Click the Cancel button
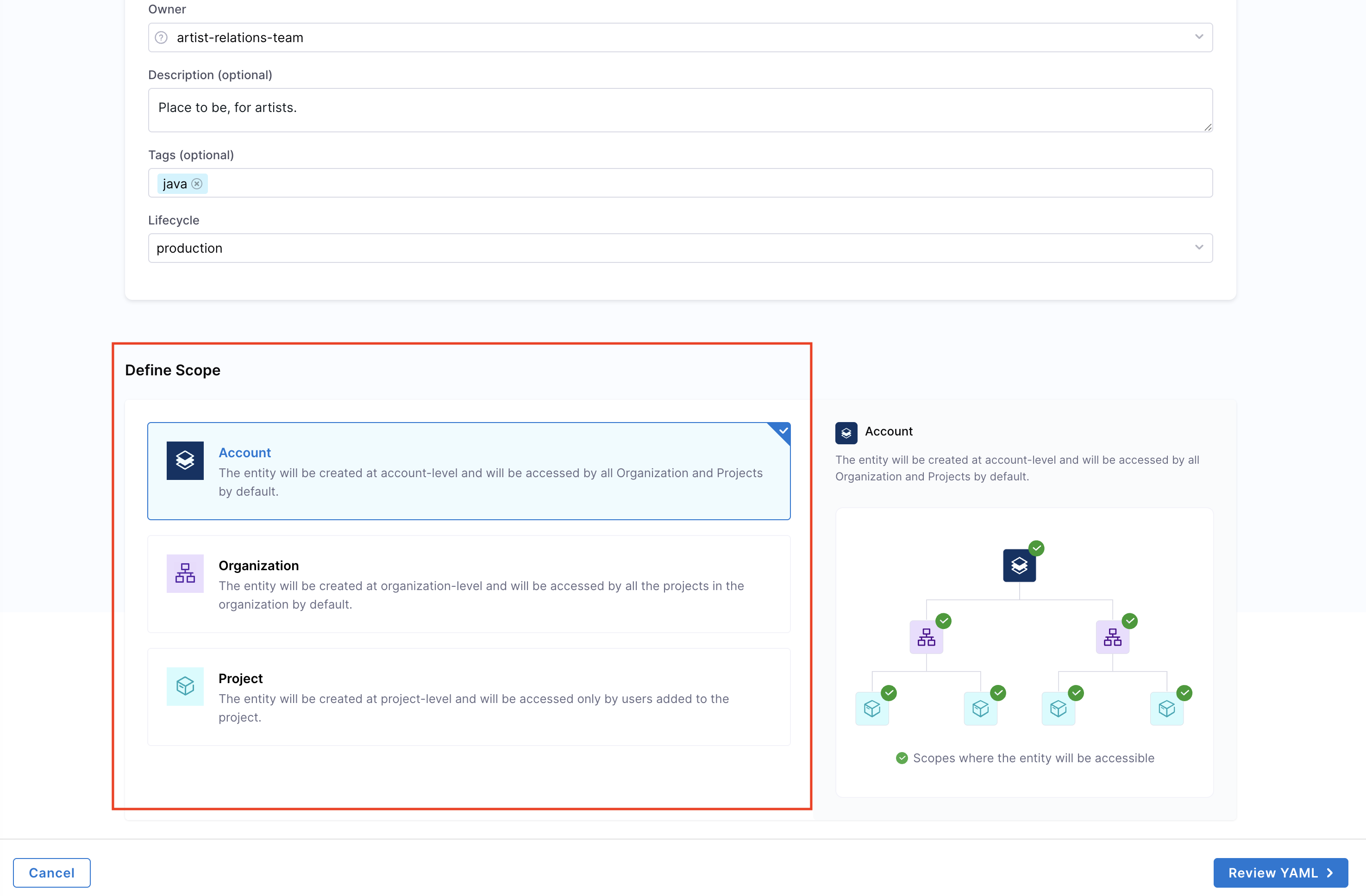 [52, 872]
